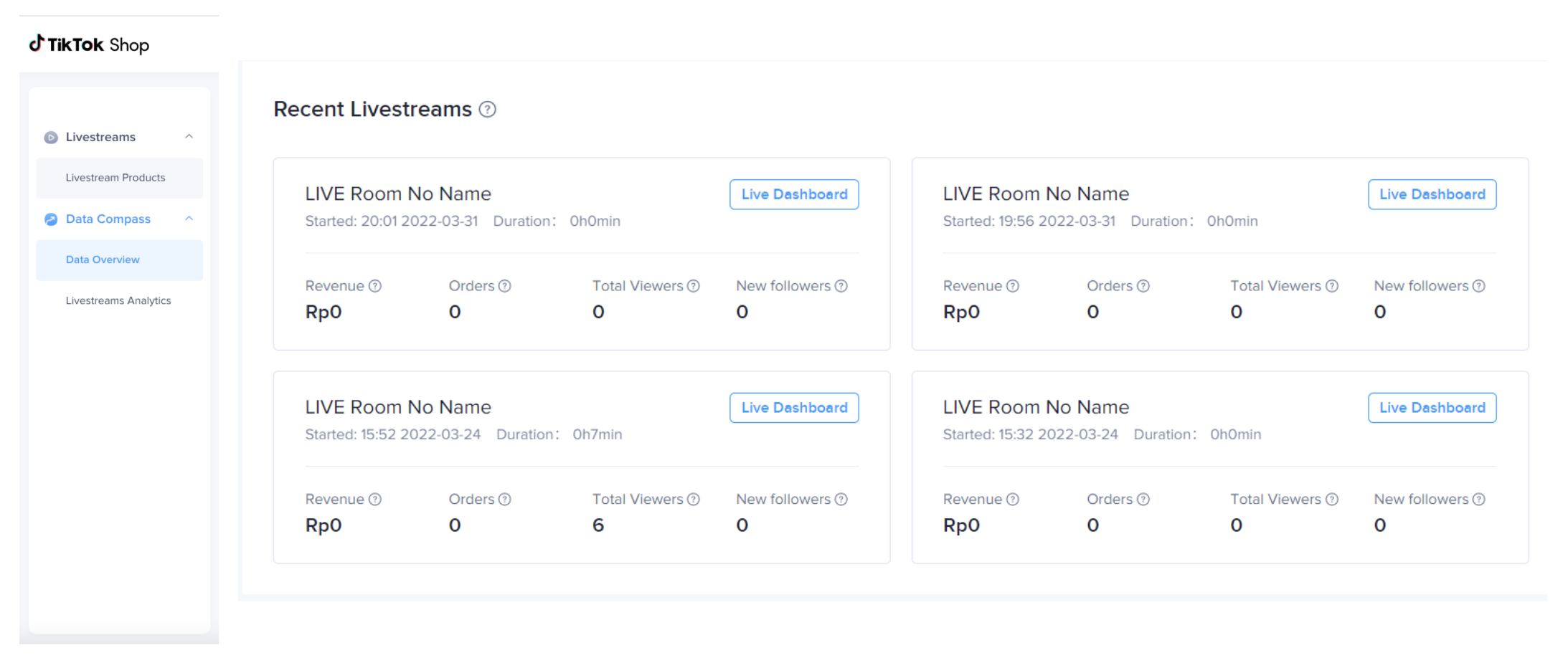
Task: Open Live Dashboard for 20:01 2022-03-31 stream
Action: (794, 194)
